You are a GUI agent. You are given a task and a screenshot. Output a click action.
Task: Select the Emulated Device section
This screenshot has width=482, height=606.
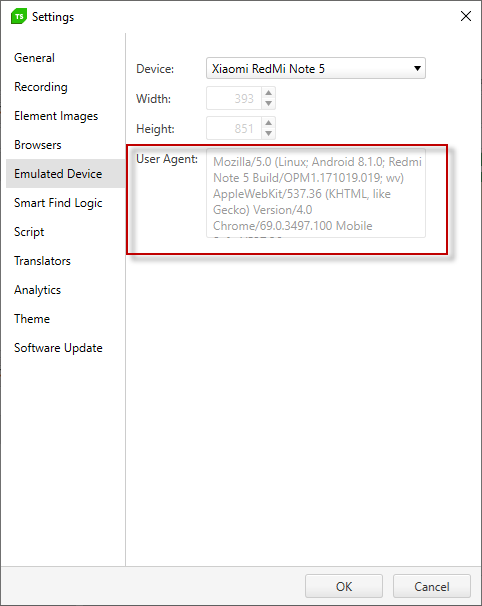(65, 174)
